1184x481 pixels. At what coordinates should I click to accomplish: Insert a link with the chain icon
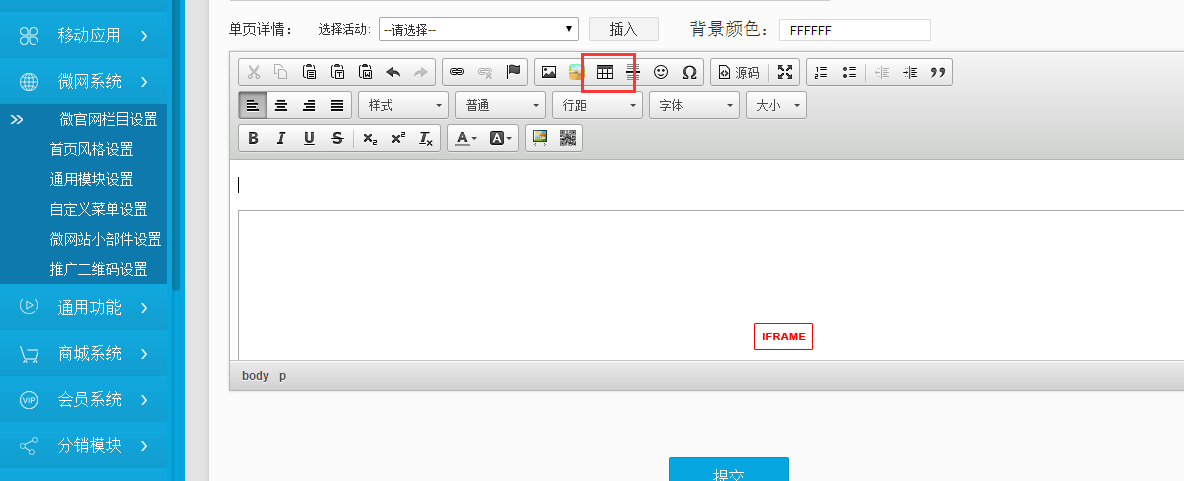click(x=457, y=72)
